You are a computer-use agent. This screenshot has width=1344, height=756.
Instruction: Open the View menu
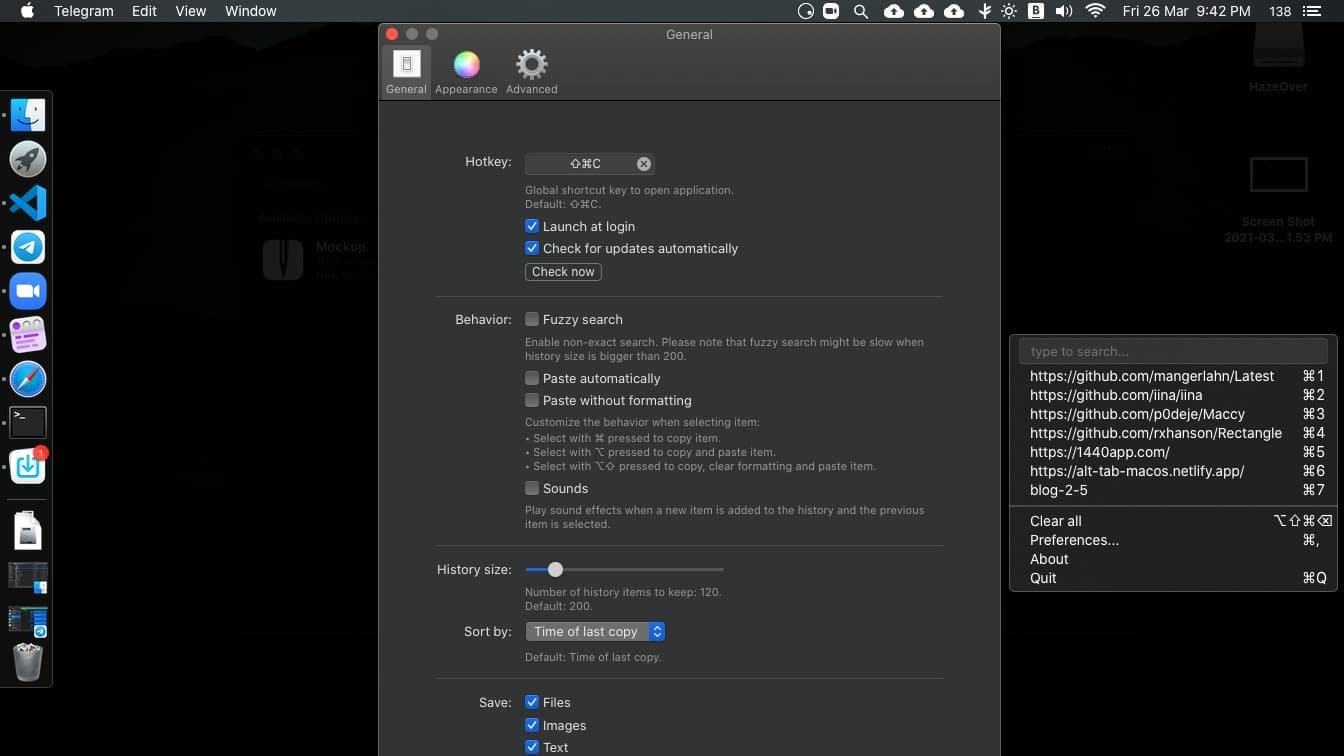[190, 11]
